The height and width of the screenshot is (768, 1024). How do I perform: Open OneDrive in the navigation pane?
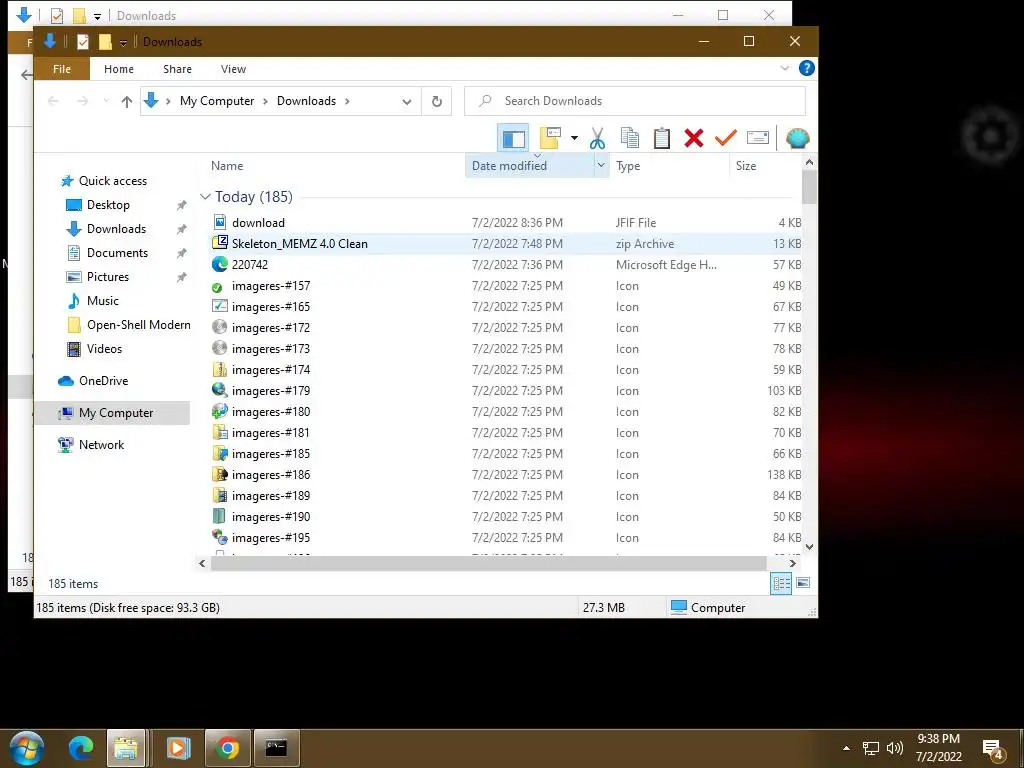[103, 381]
